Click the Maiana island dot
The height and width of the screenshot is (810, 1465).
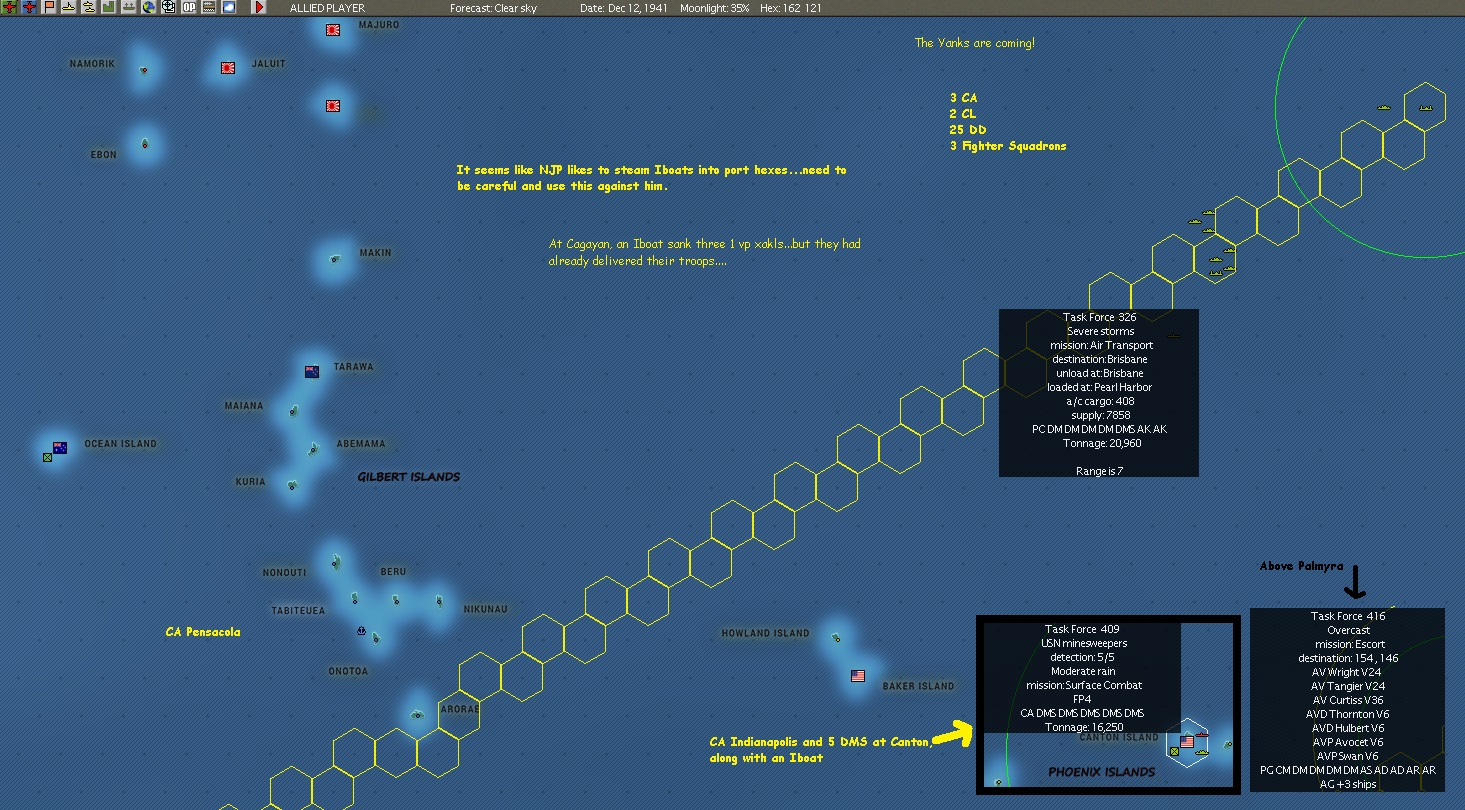pyautogui.click(x=293, y=411)
